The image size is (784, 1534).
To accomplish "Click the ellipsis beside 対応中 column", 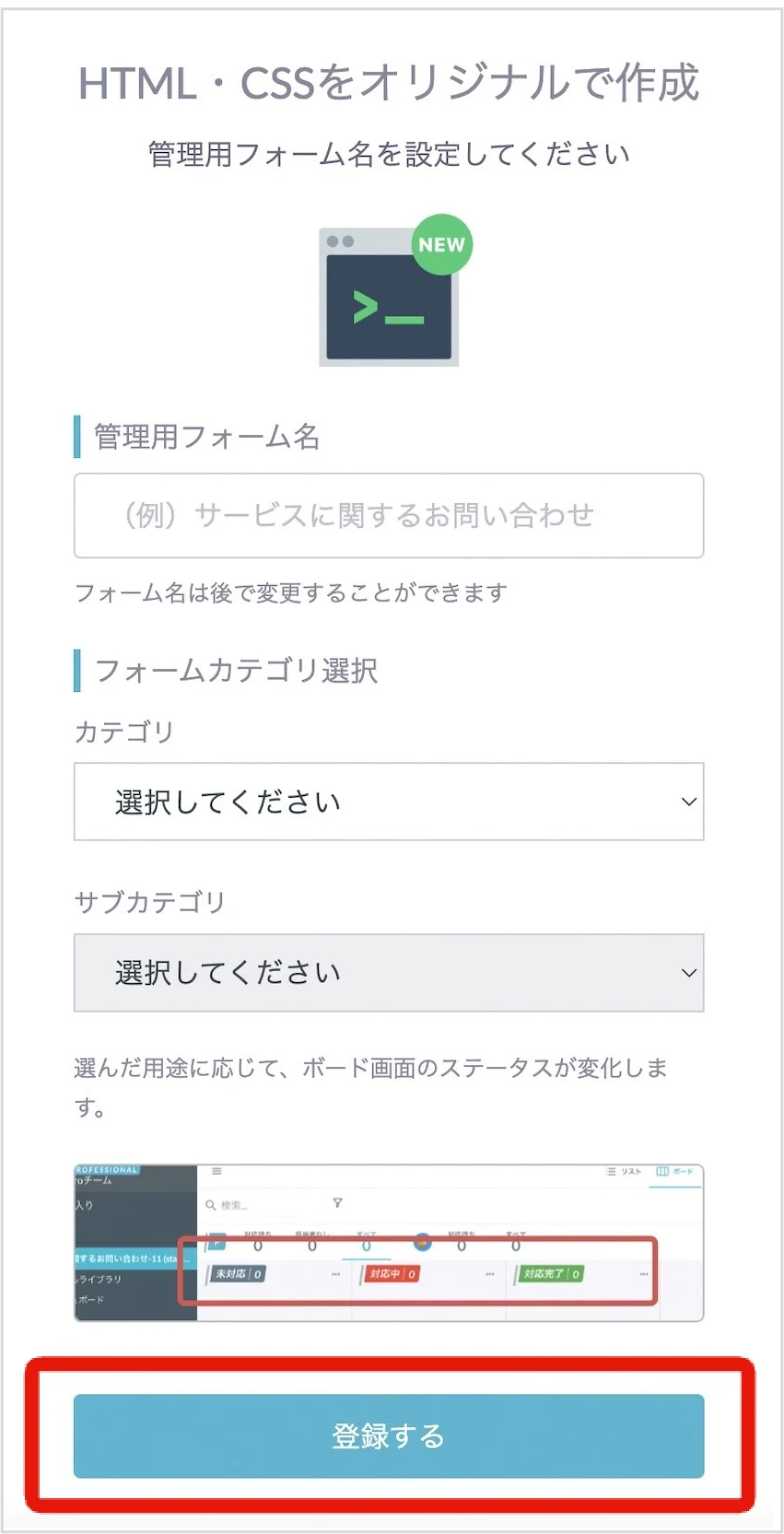I will click(x=490, y=1274).
